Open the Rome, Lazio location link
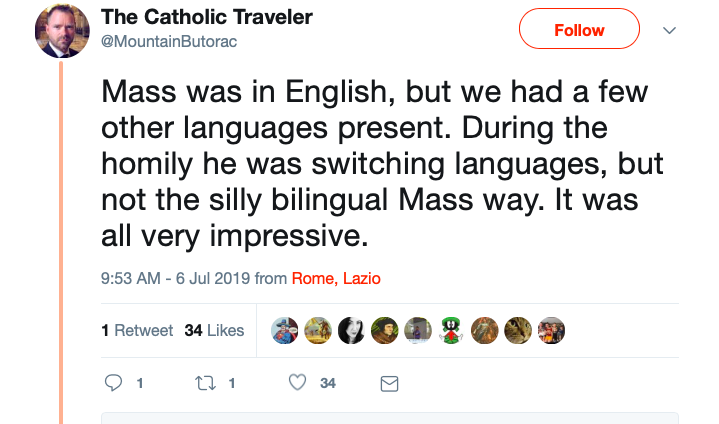719x424 pixels. 336,279
